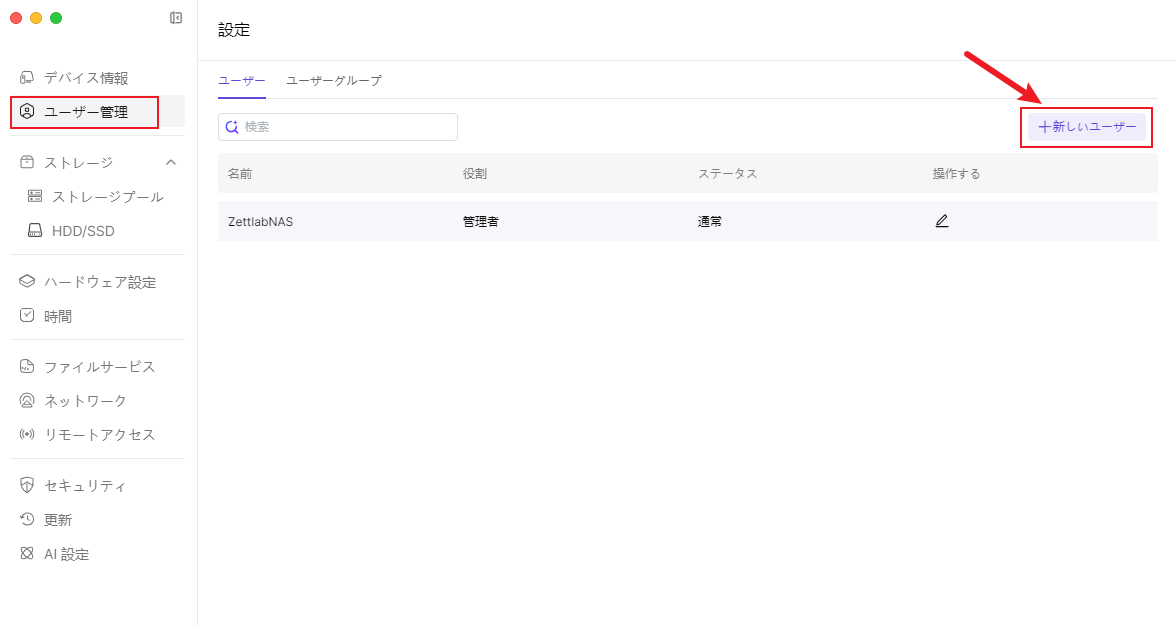1175x626 pixels.
Task: Open ネットワーク settings
Action: click(x=85, y=401)
